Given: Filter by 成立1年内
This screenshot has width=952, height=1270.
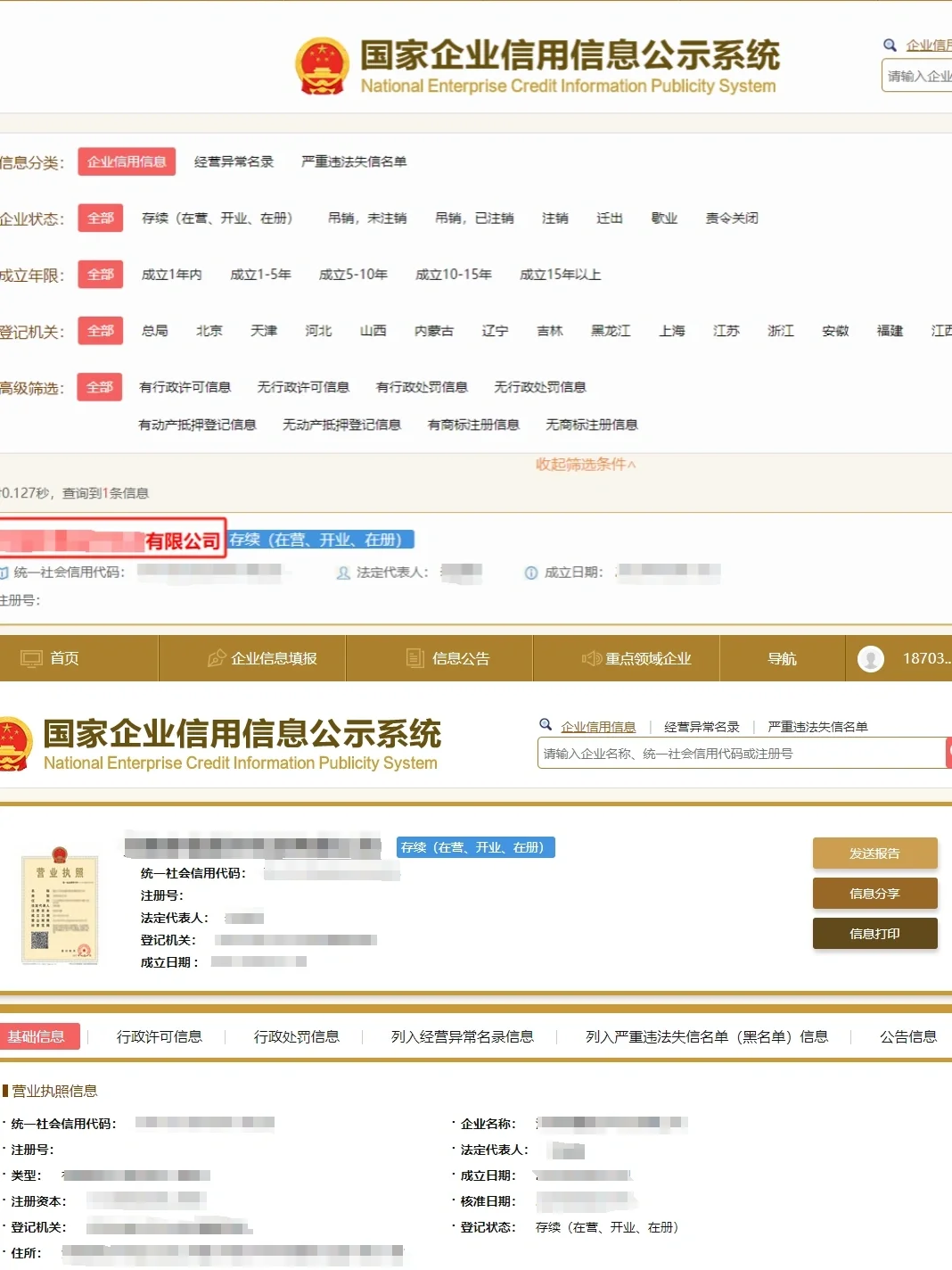Looking at the screenshot, I should tap(171, 275).
